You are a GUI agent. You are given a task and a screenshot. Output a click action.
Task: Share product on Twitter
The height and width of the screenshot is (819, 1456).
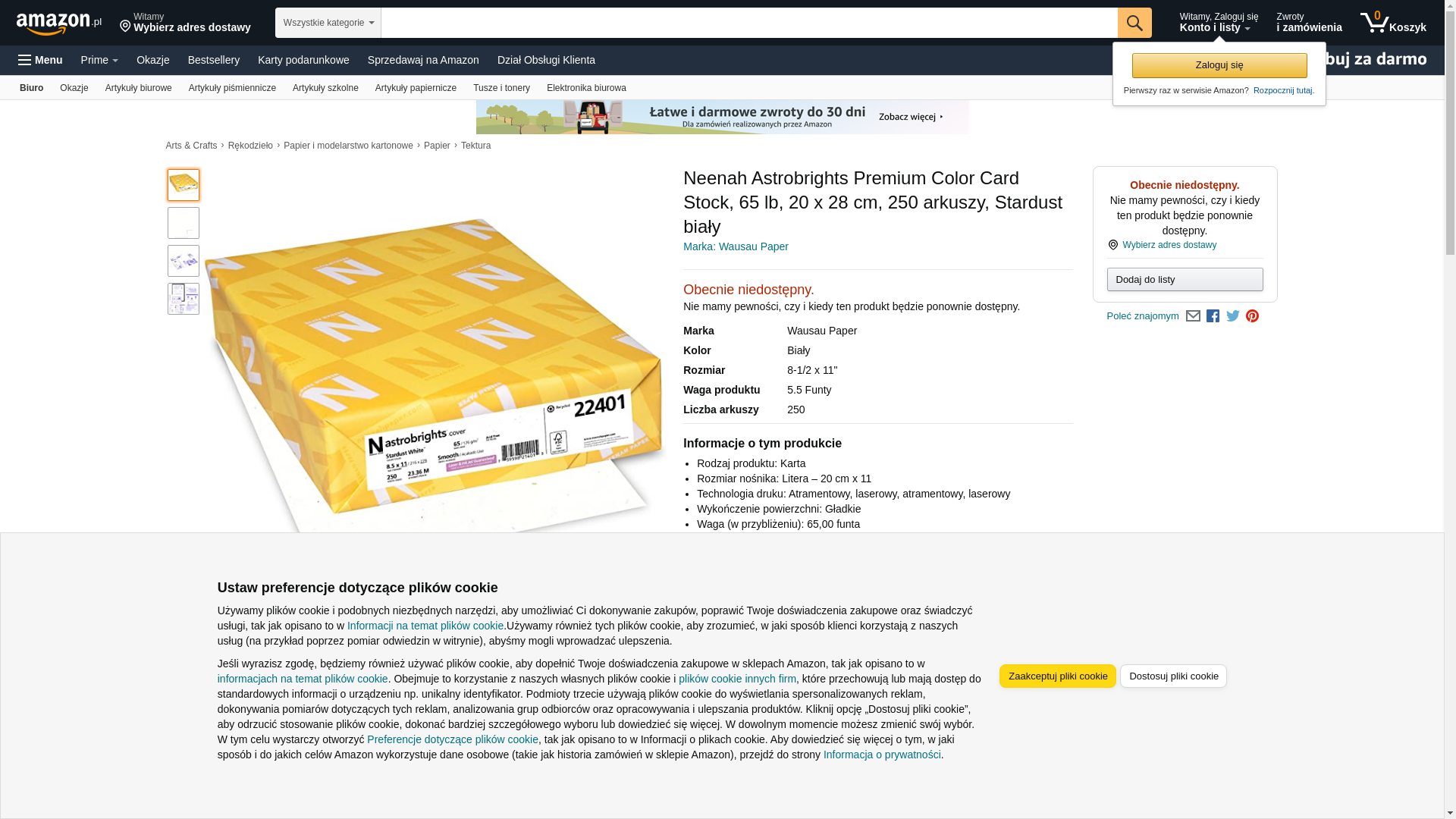[x=1233, y=316]
